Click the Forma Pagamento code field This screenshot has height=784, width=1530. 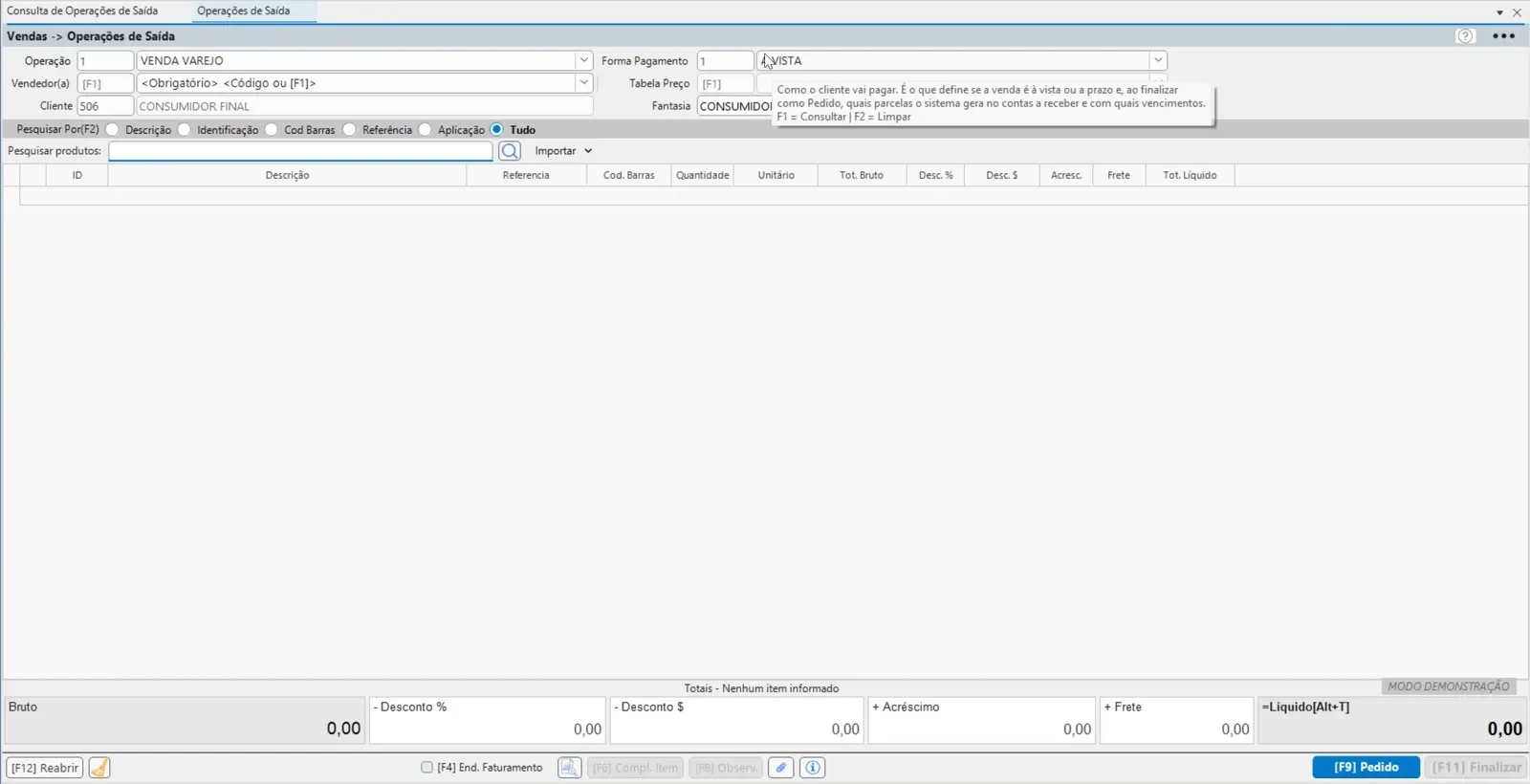click(x=725, y=60)
